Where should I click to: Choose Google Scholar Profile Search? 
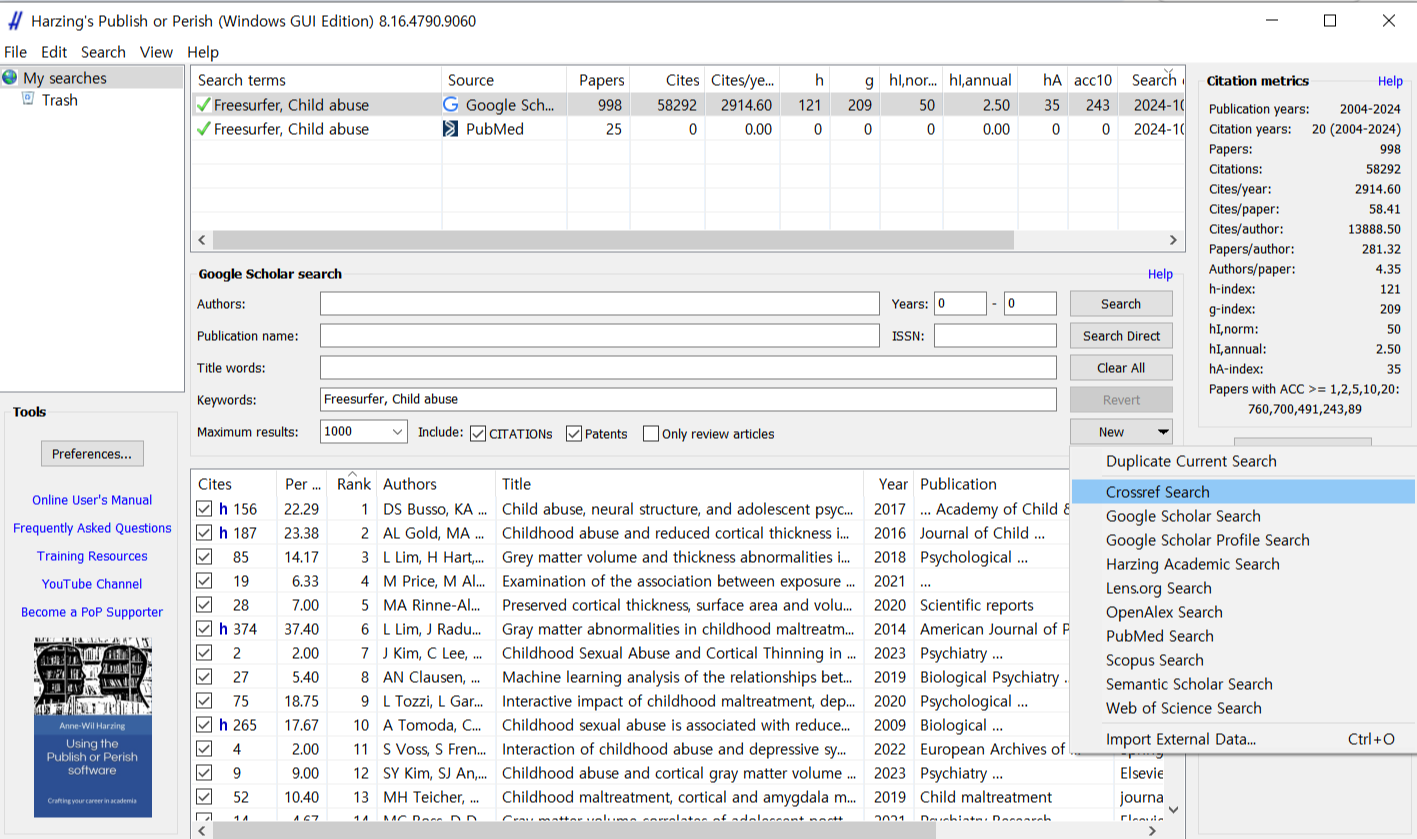point(1243,540)
